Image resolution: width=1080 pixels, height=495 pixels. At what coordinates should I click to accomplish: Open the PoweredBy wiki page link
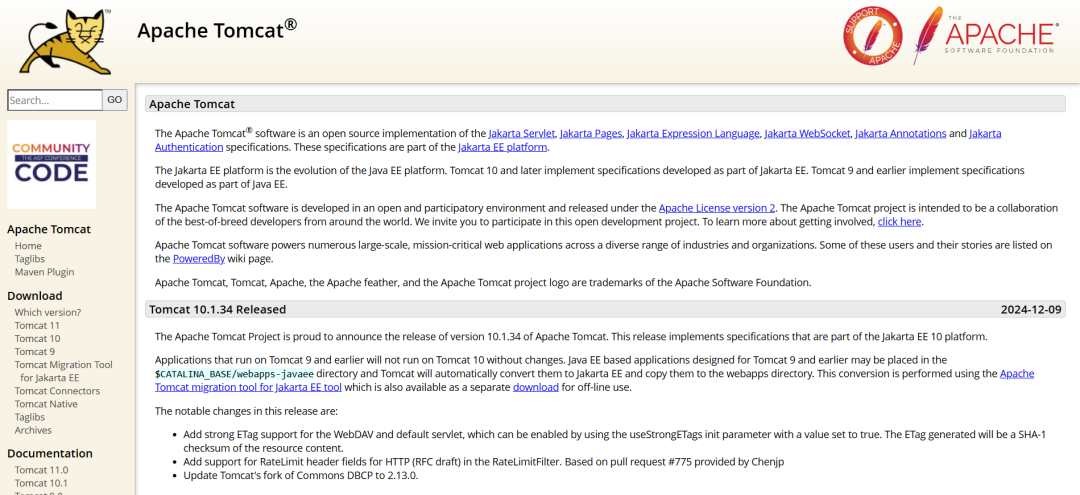pos(197,259)
